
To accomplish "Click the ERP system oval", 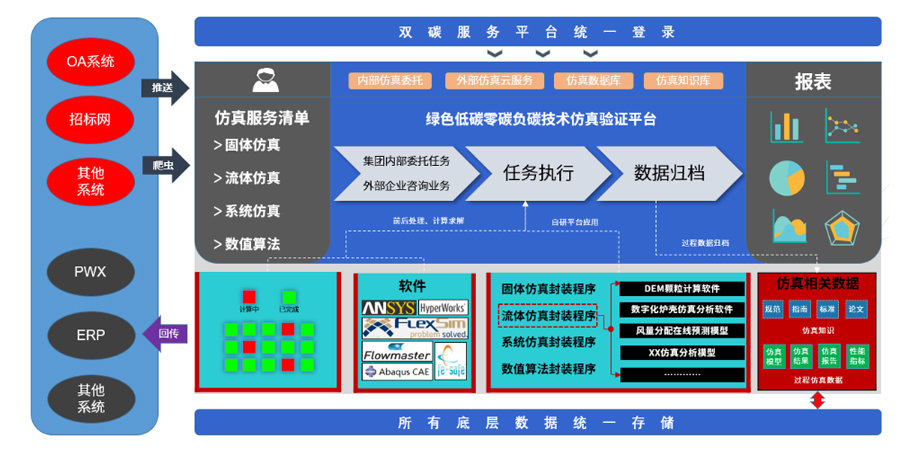I will pos(91,335).
